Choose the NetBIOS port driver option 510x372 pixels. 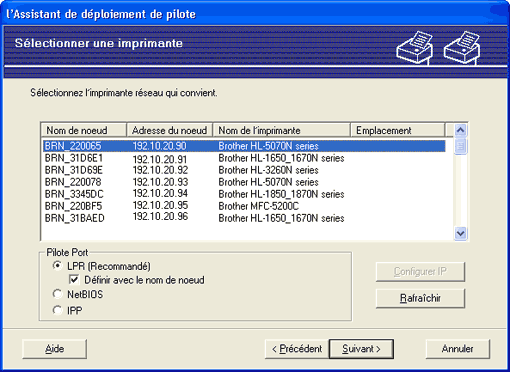click(x=57, y=294)
